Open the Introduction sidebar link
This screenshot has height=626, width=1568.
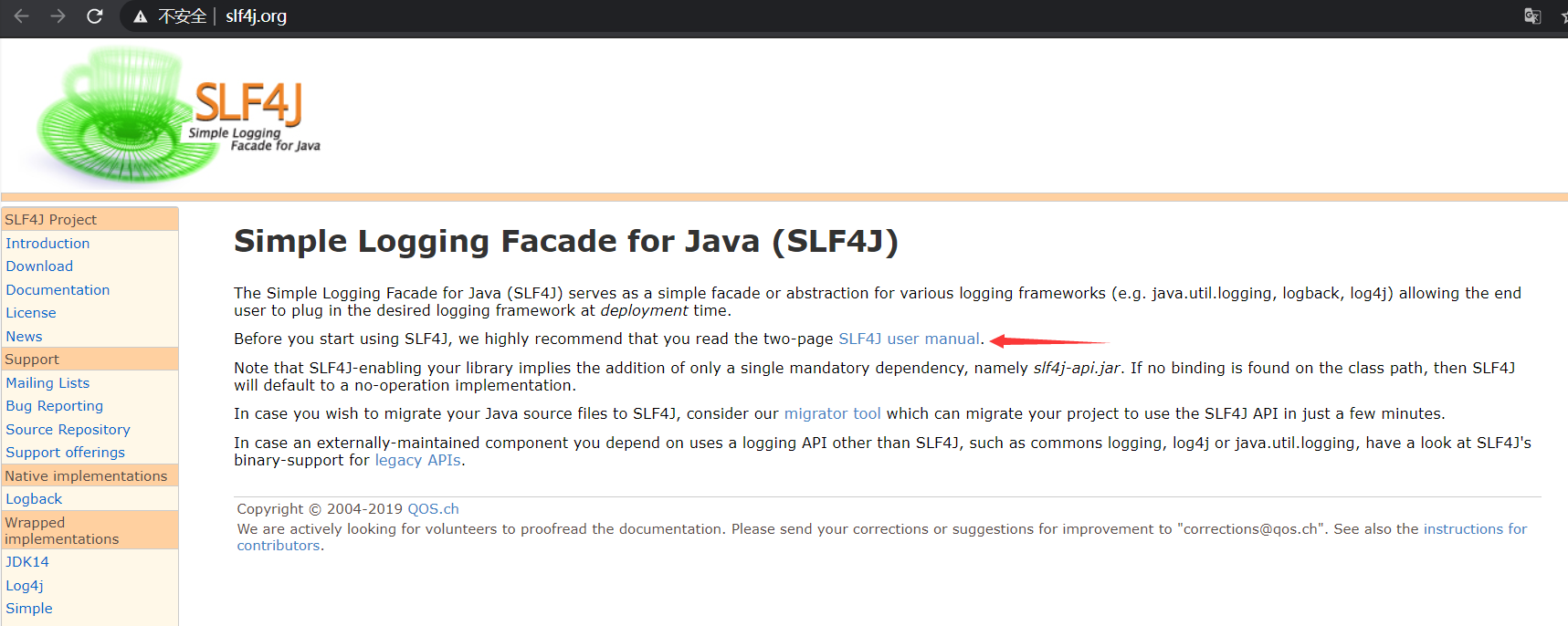47,244
